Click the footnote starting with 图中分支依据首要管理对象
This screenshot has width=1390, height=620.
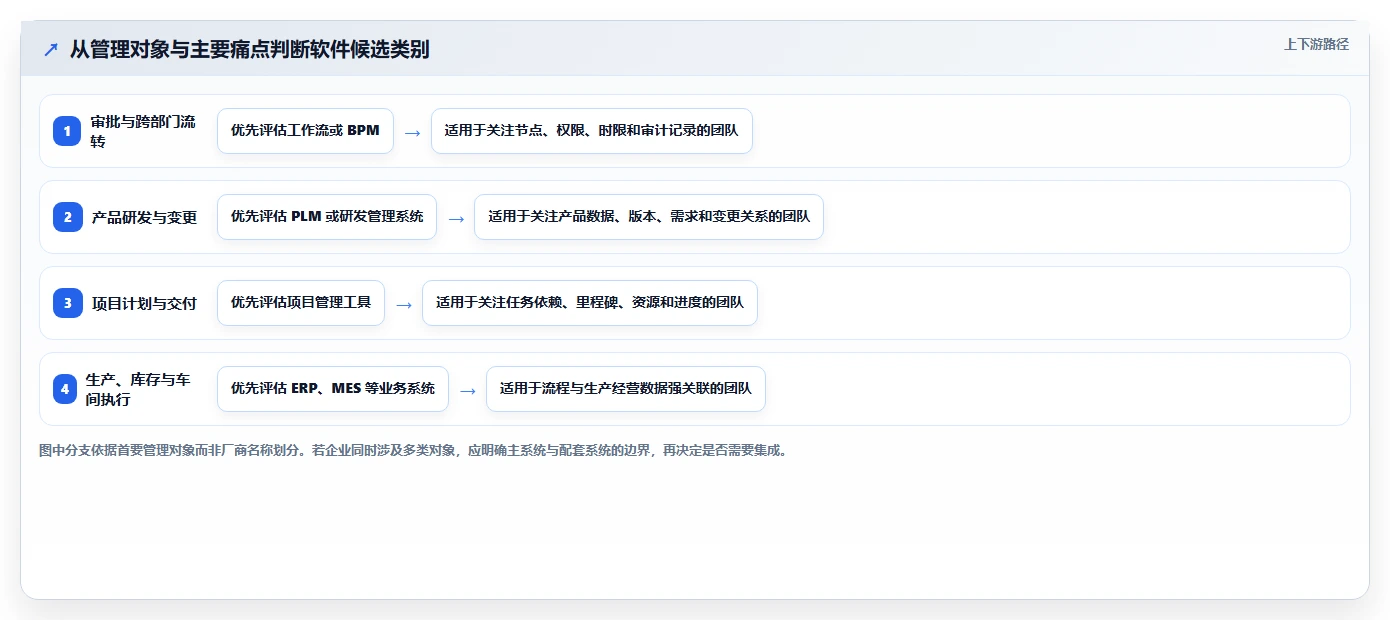tap(413, 451)
